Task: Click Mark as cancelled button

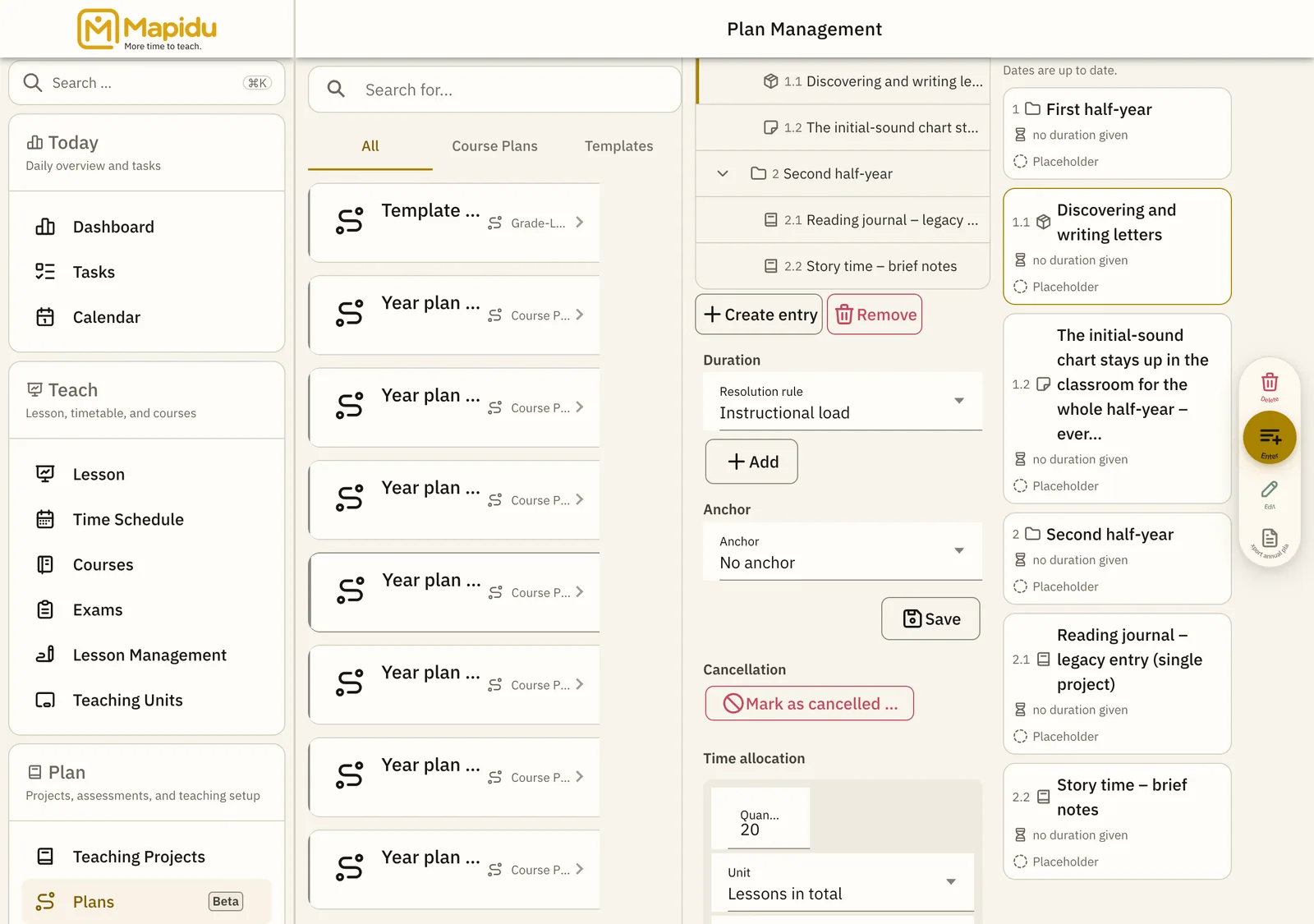Action: 810,703
